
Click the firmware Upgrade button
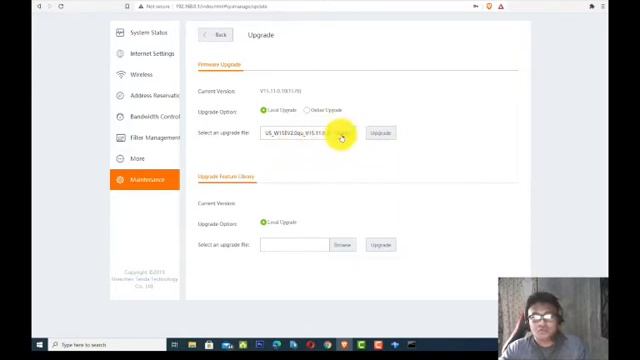click(x=381, y=133)
